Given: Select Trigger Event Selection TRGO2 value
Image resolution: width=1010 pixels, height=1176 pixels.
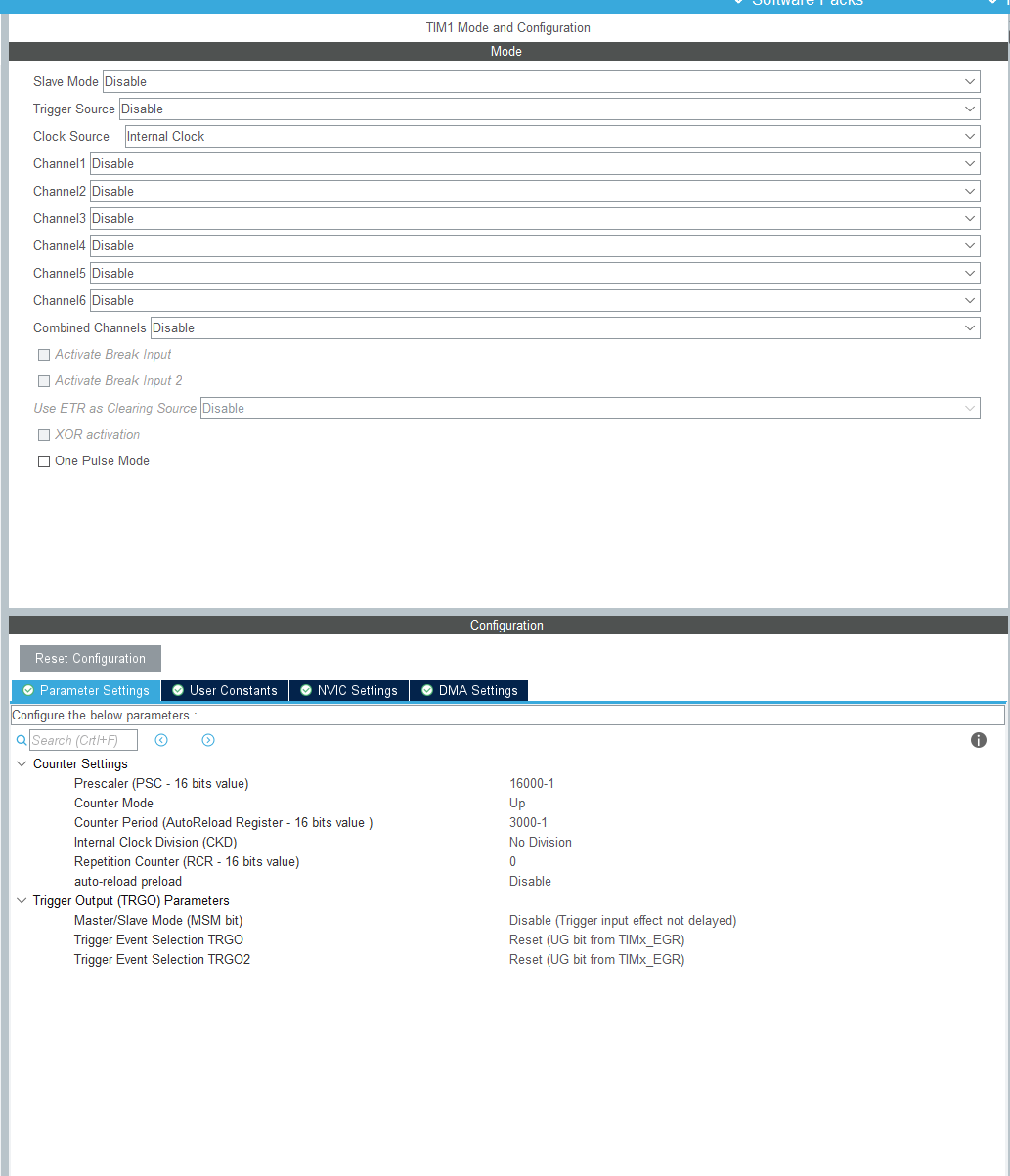Looking at the screenshot, I should pos(597,960).
